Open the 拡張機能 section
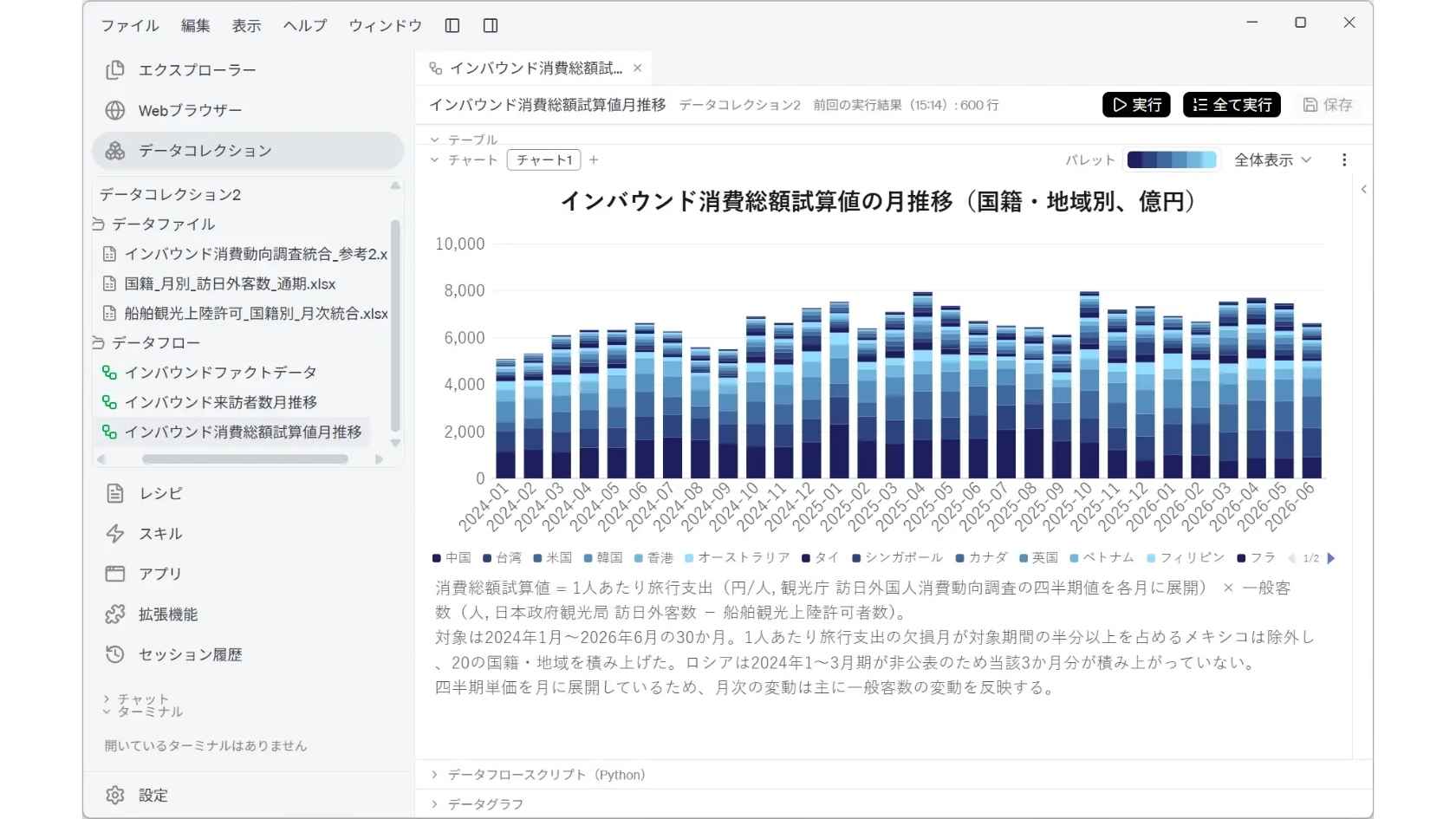 [248, 614]
